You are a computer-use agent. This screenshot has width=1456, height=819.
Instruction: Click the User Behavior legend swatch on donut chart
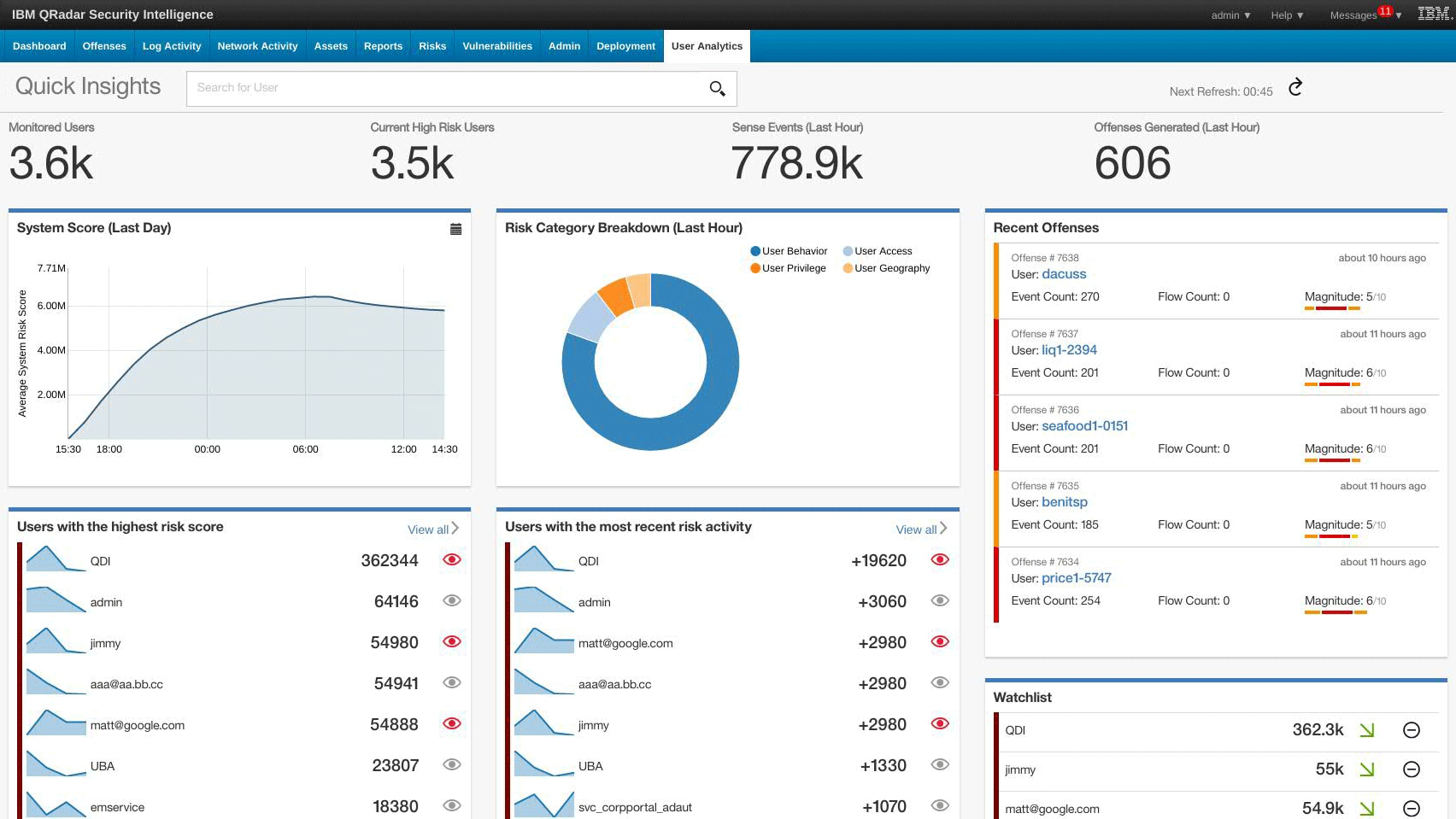pyautogui.click(x=754, y=251)
